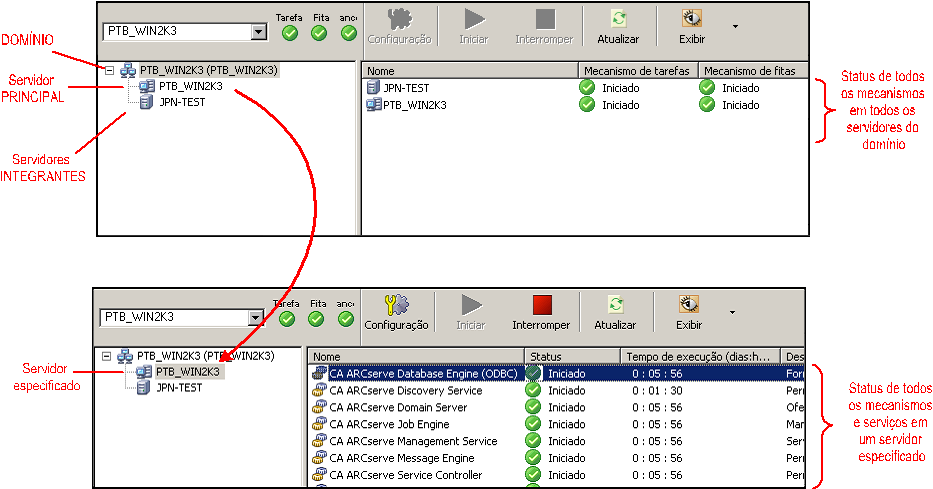
Task: Click domain network icon in upper tree
Action: click(x=128, y=70)
